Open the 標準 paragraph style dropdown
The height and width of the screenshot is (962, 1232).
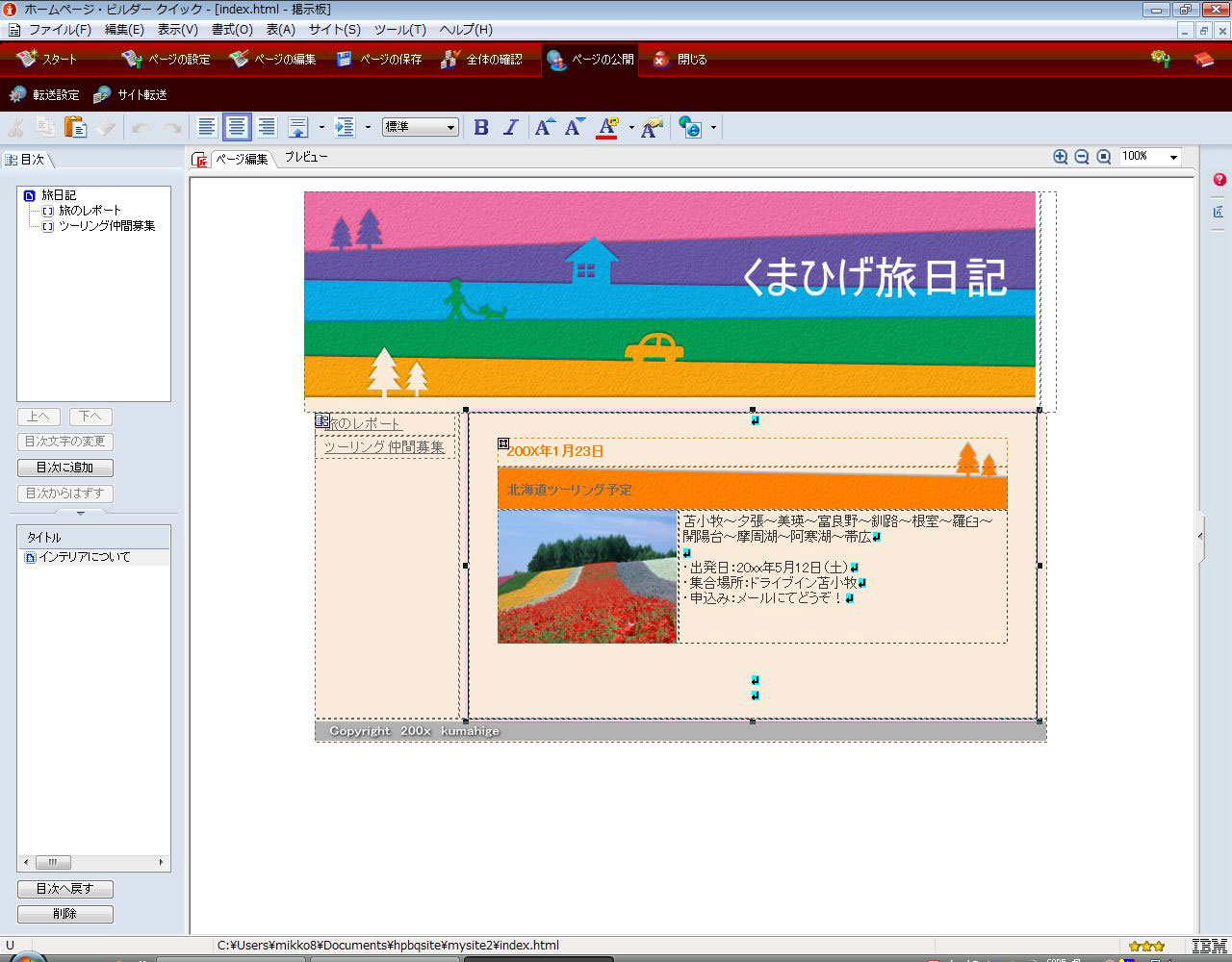coord(421,127)
